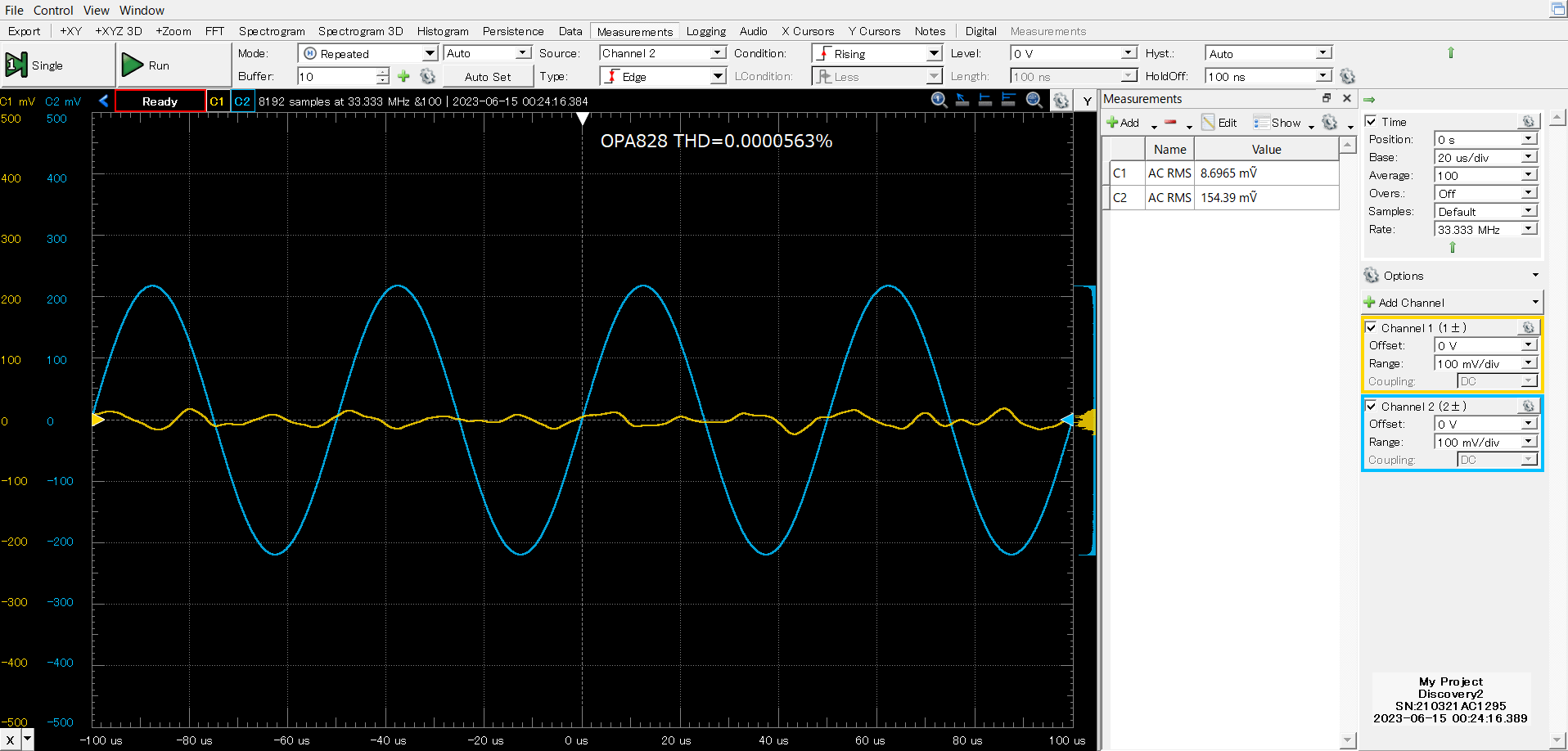Image resolution: width=1568 pixels, height=751 pixels.
Task: Start a Single acquisition
Action: (x=57, y=65)
